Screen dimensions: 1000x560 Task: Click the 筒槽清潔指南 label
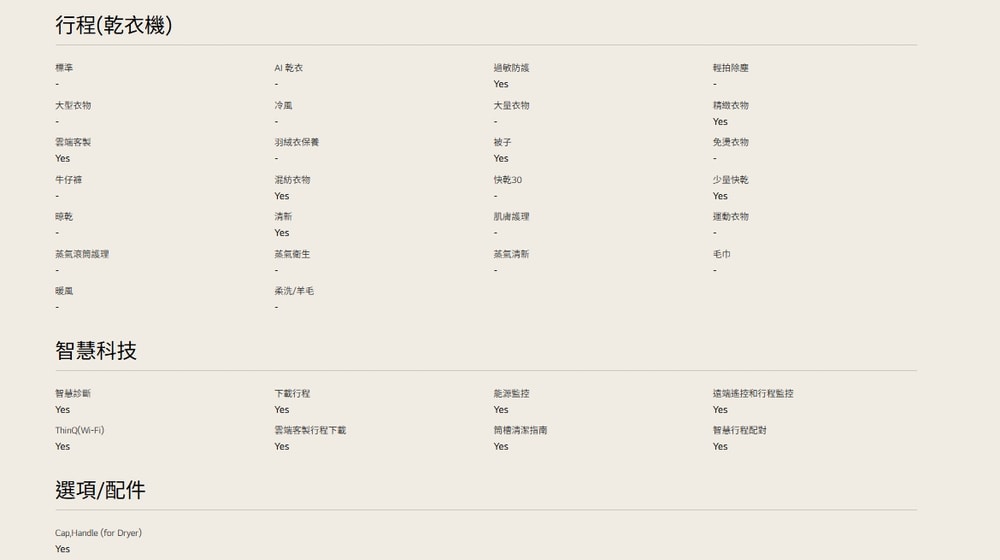click(x=520, y=430)
